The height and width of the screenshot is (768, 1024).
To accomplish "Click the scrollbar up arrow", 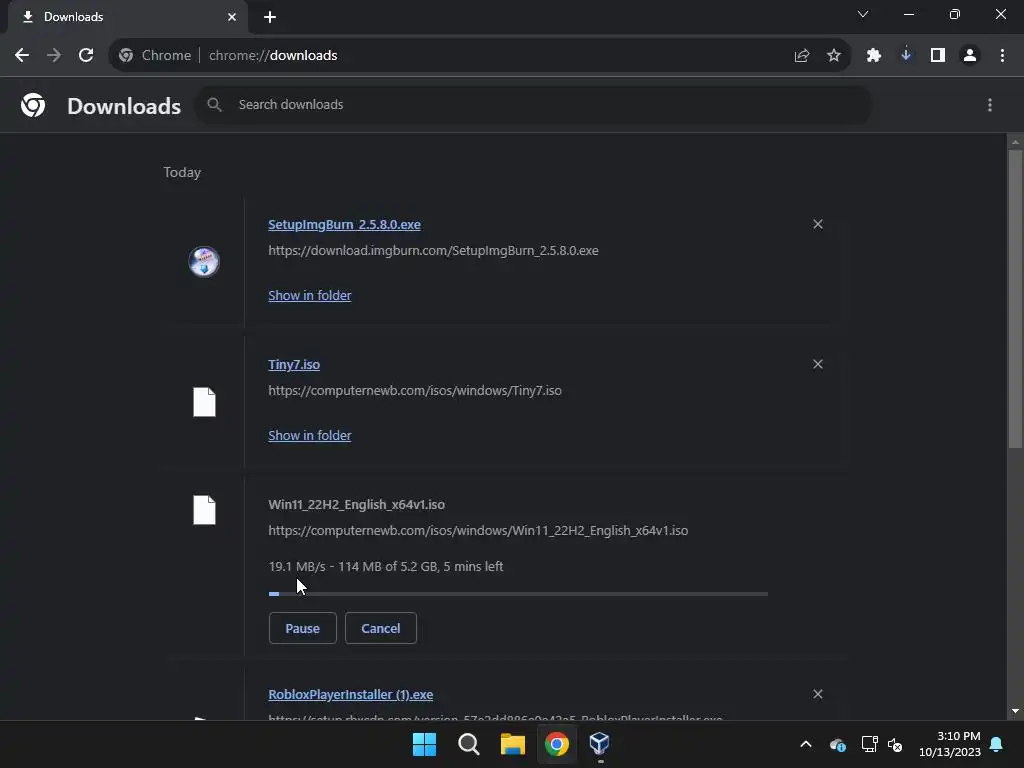I will pos(1015,142).
